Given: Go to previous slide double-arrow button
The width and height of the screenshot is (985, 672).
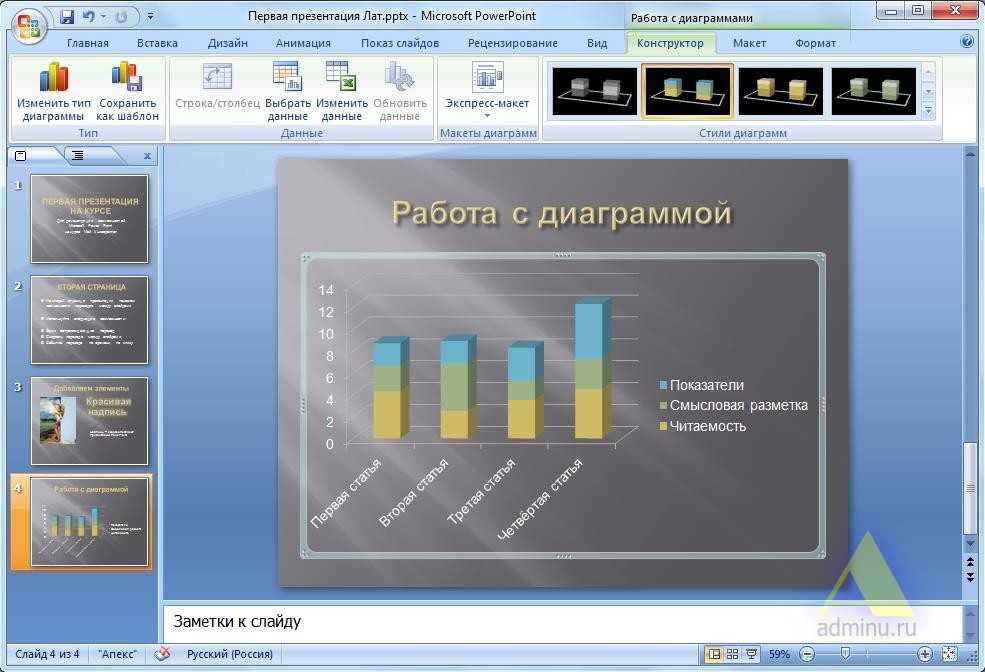Looking at the screenshot, I should click(x=971, y=562).
